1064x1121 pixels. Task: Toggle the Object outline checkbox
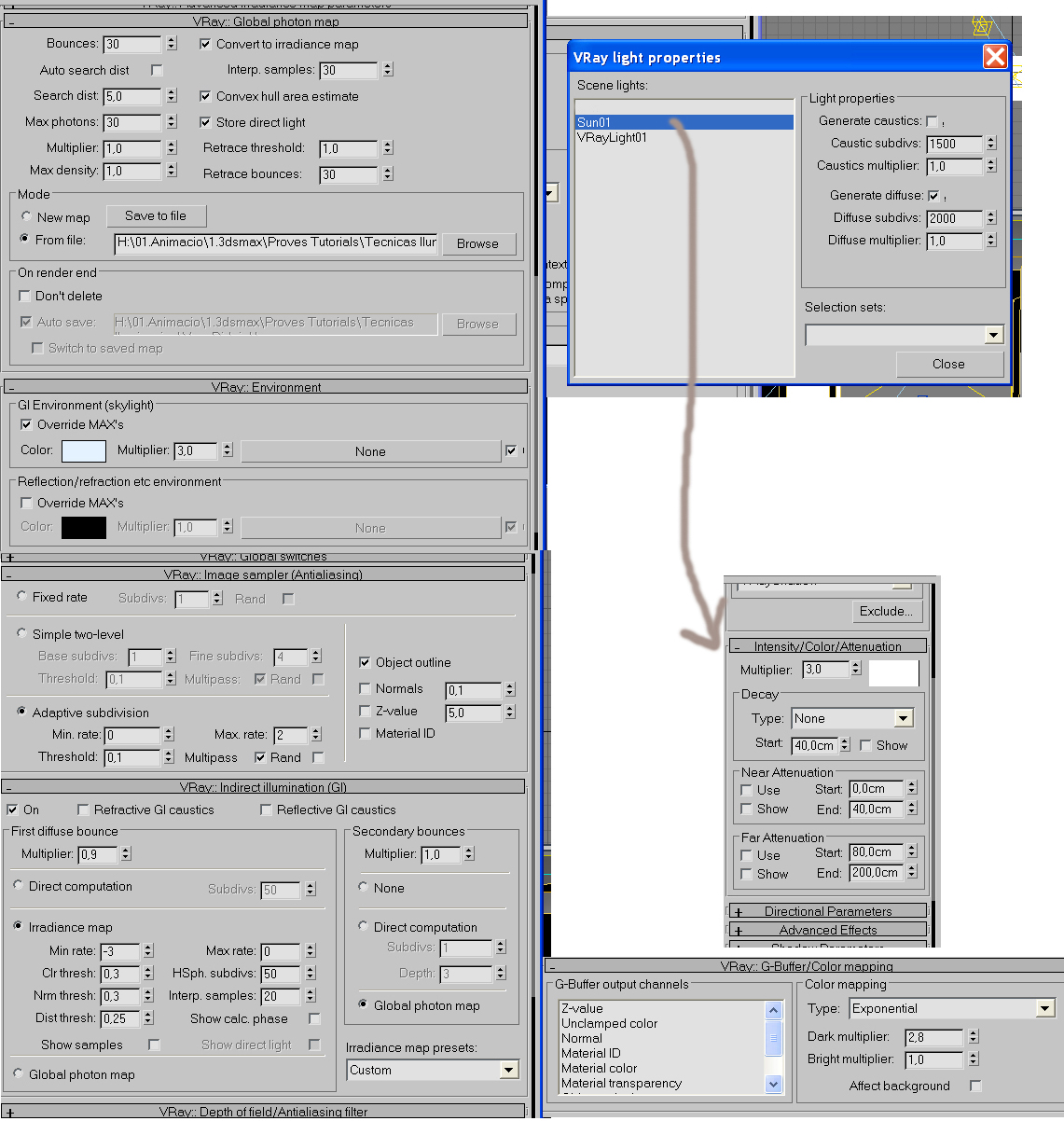[365, 662]
